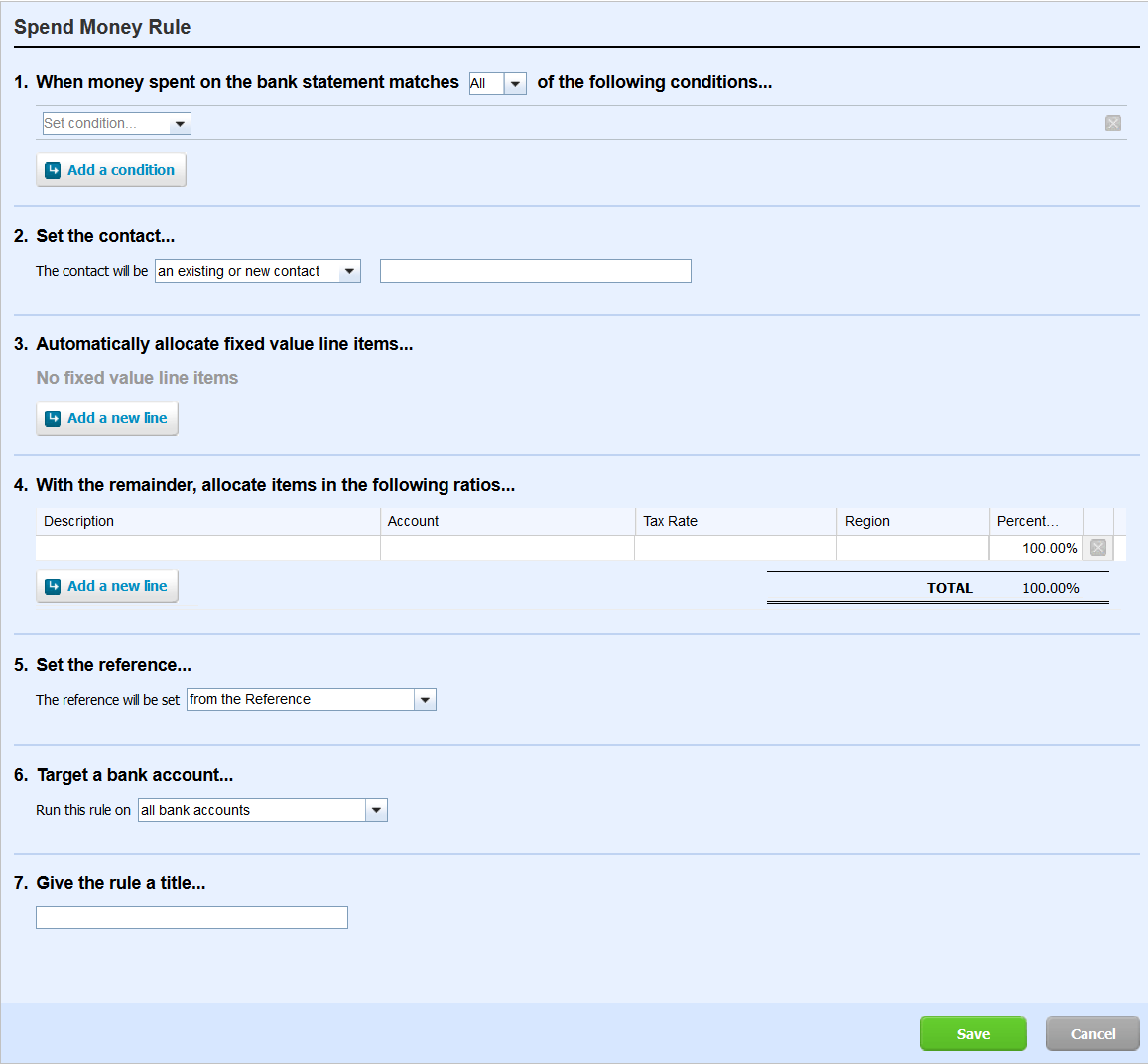Delete the 100.00% ratio line

(1098, 548)
